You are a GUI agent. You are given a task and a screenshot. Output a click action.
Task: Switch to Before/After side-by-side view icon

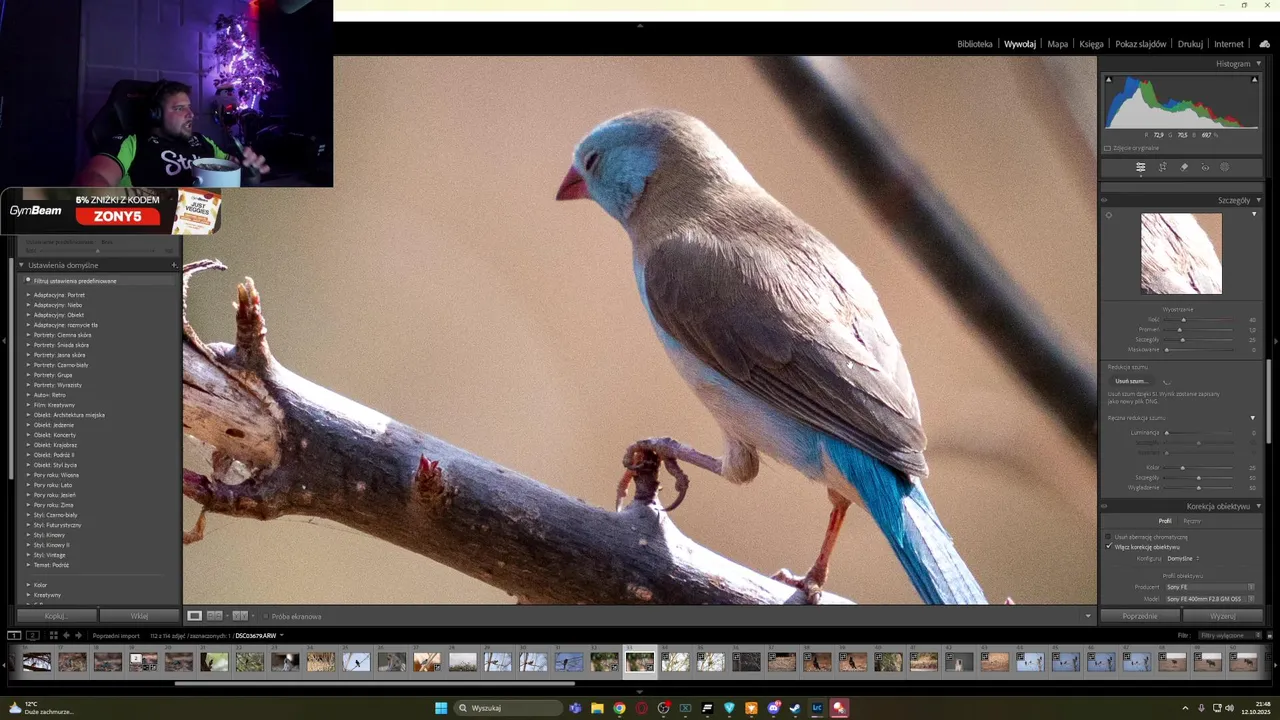coord(214,616)
